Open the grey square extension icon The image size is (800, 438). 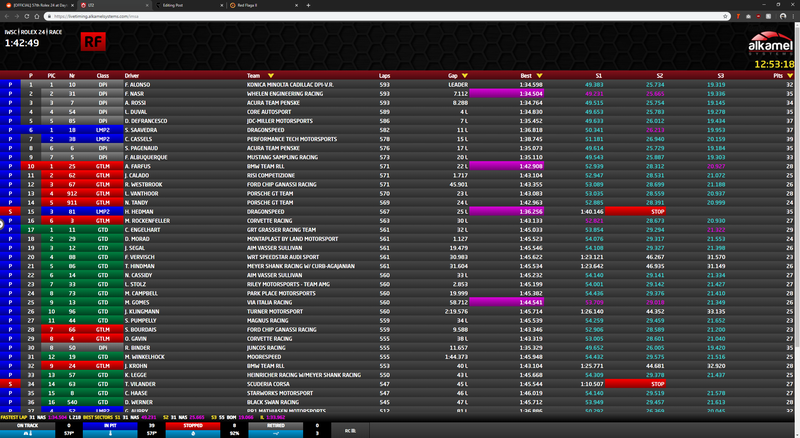click(x=768, y=16)
